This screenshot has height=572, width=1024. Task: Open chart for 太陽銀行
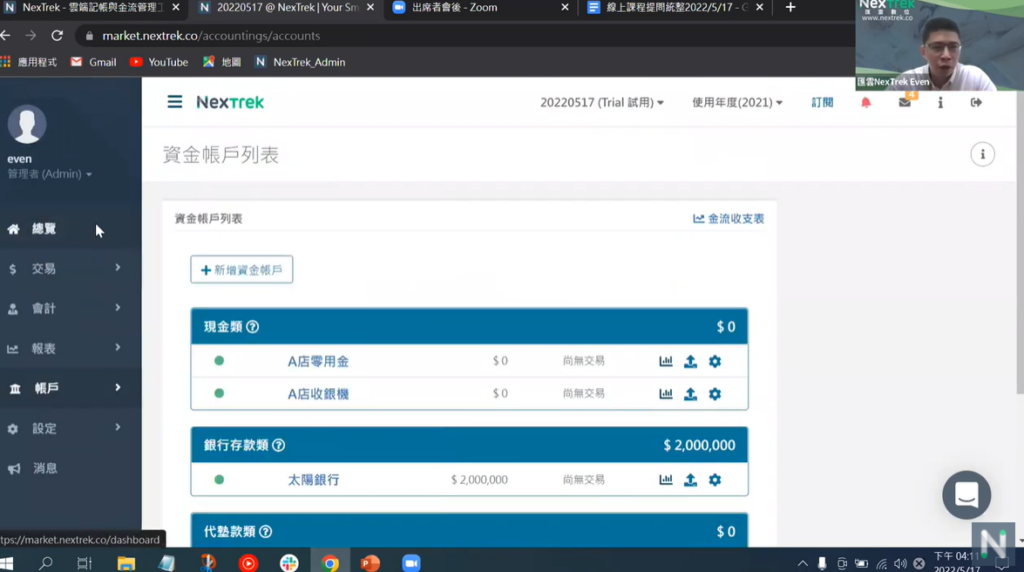[x=665, y=480]
